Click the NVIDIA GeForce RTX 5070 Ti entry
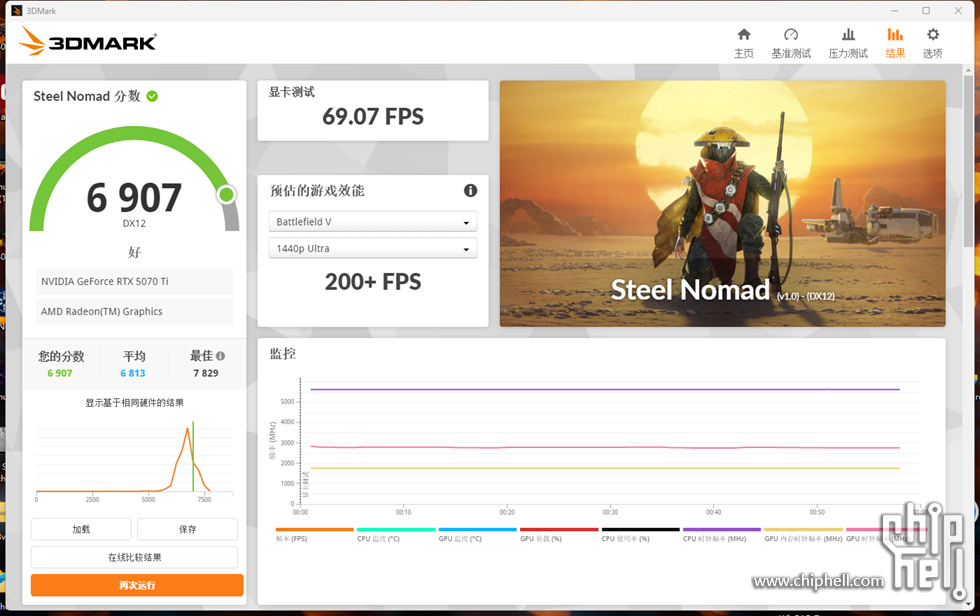Screen dimensions: 980x616 coord(134,282)
